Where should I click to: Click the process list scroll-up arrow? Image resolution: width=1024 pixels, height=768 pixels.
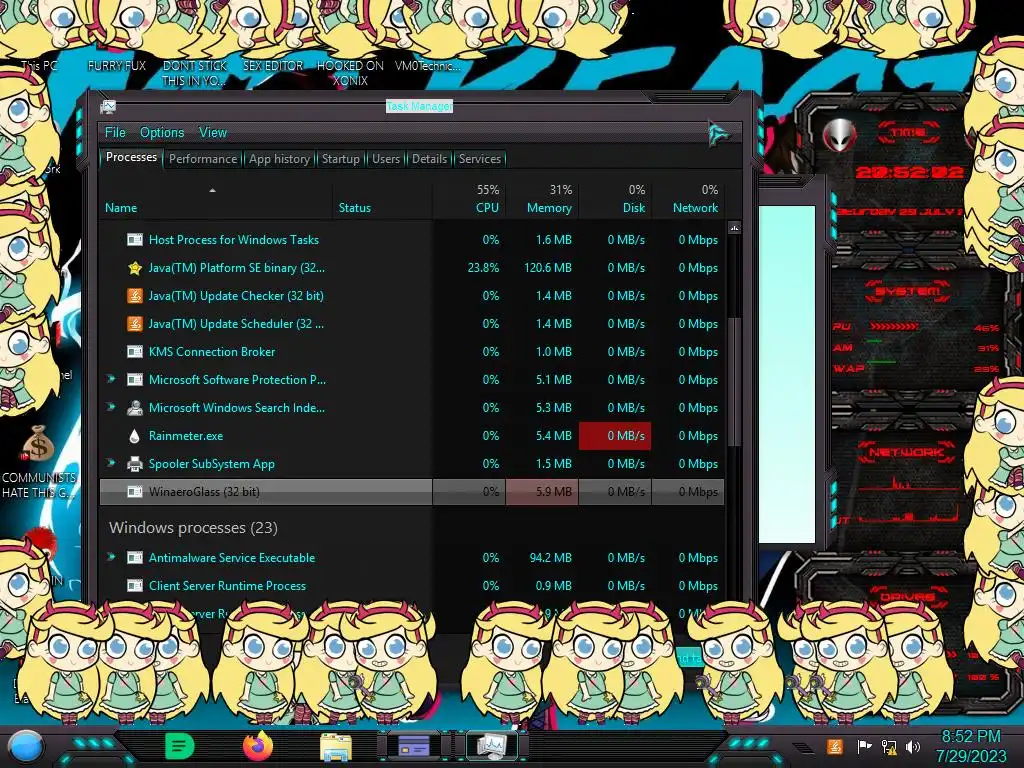[x=734, y=228]
